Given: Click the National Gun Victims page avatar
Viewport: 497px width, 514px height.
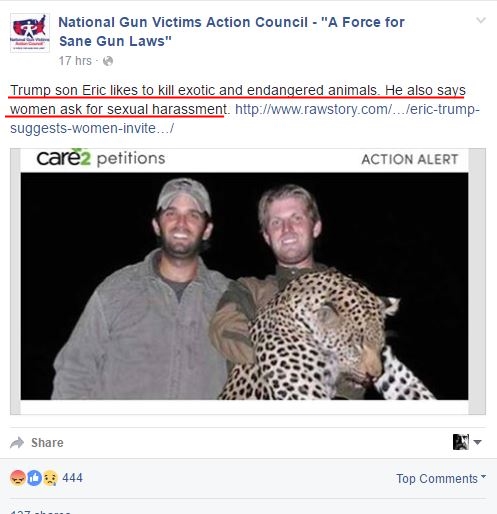Looking at the screenshot, I should [30, 33].
